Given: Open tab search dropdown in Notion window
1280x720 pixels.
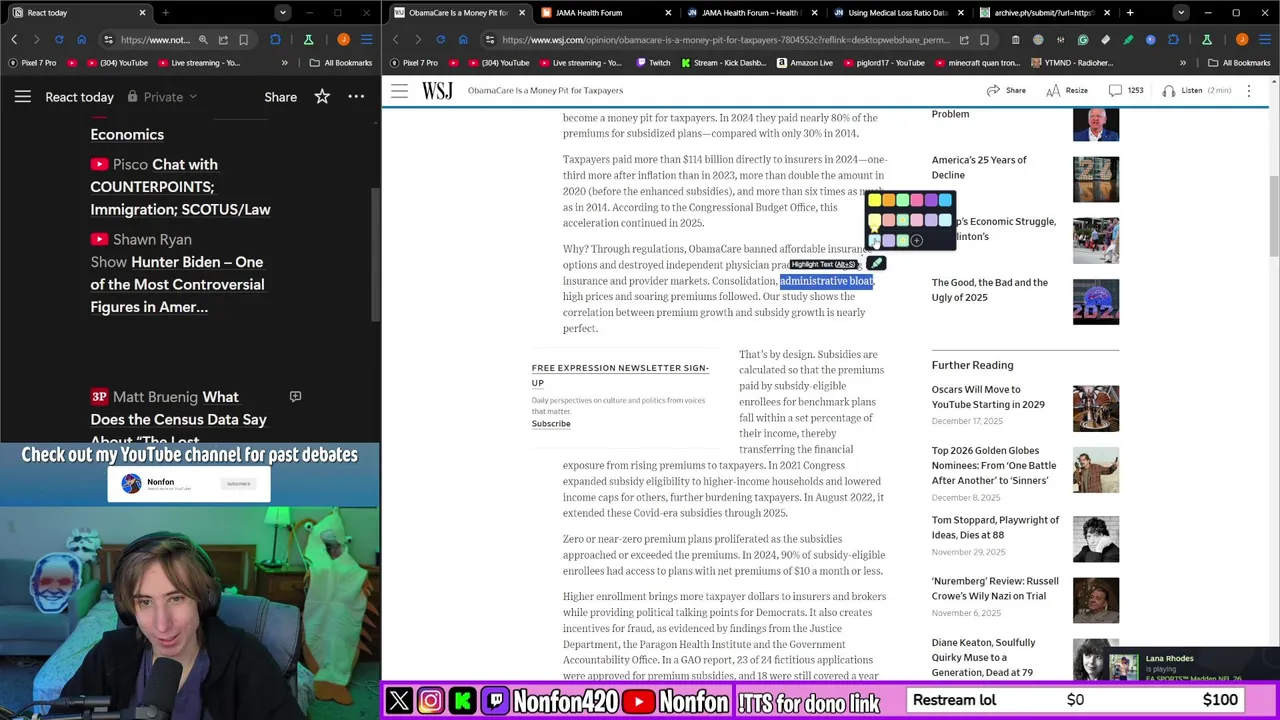Looking at the screenshot, I should (283, 13).
